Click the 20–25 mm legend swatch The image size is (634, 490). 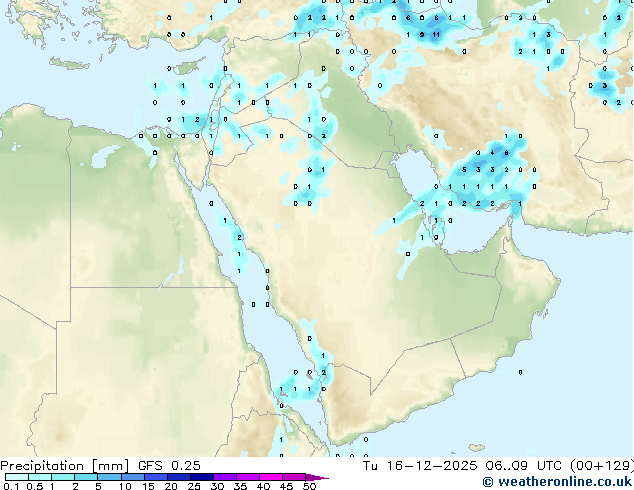(179, 477)
